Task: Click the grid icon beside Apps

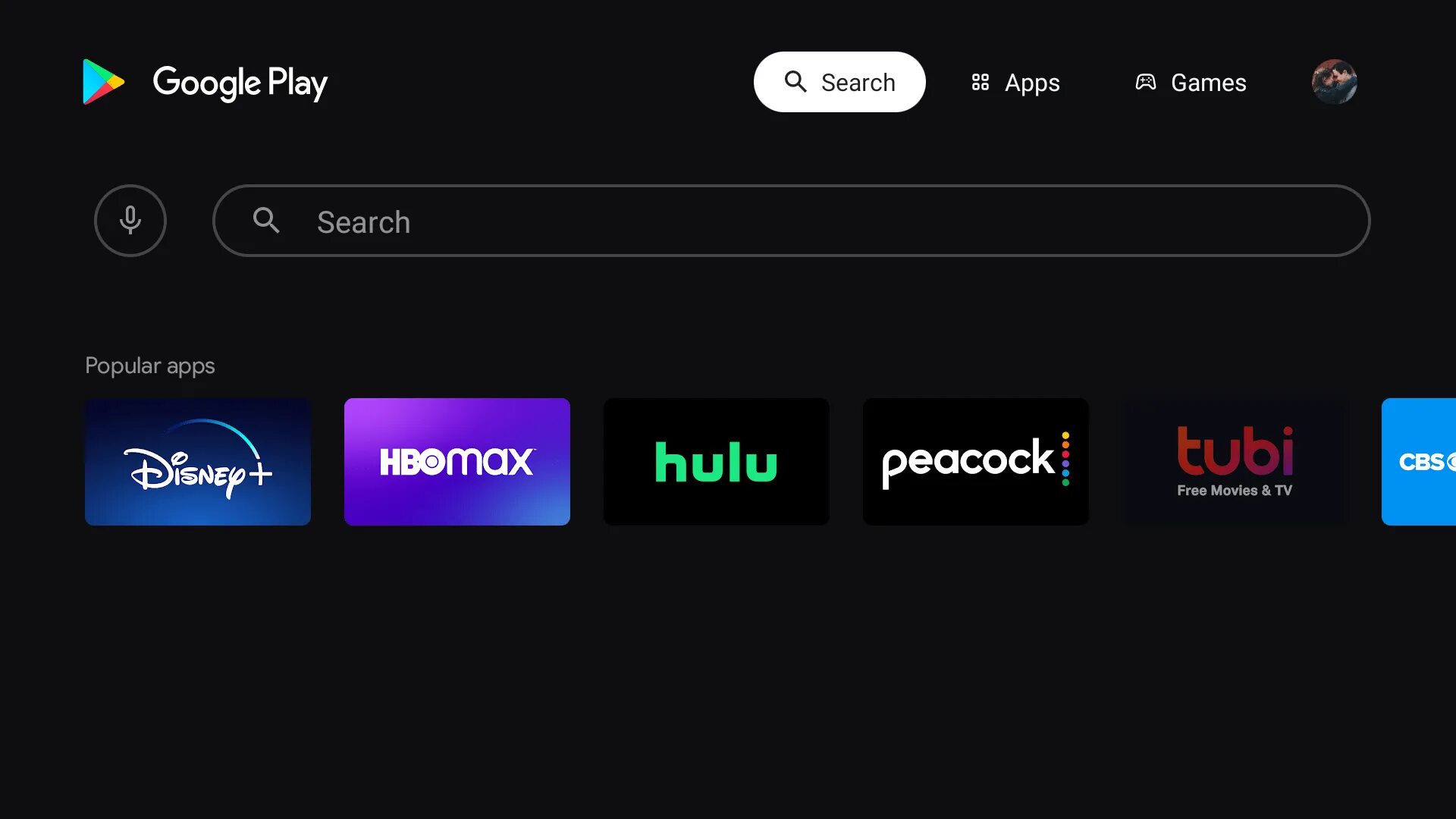Action: point(981,82)
